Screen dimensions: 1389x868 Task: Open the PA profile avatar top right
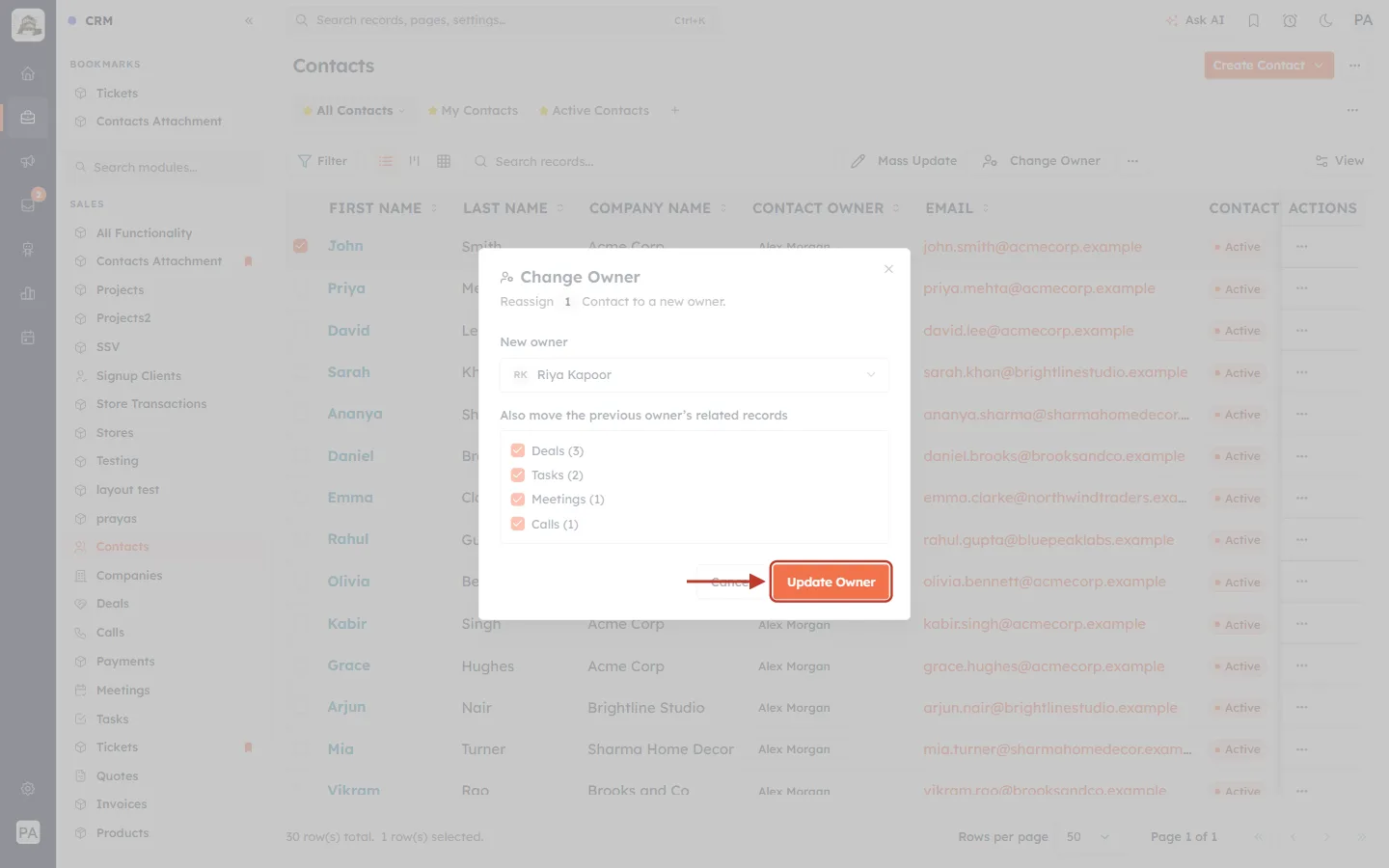1363,20
